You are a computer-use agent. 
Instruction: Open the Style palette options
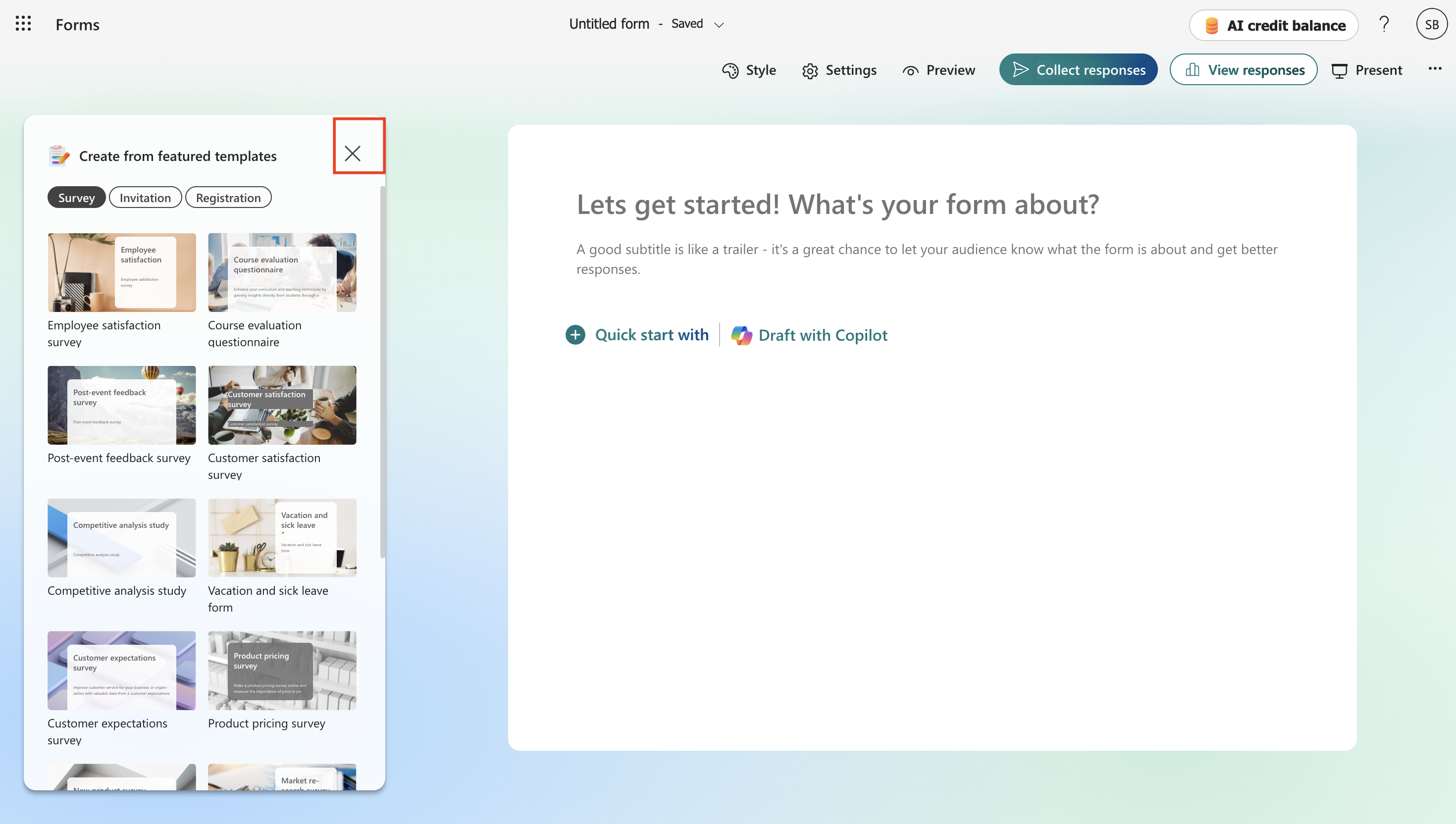pos(748,70)
